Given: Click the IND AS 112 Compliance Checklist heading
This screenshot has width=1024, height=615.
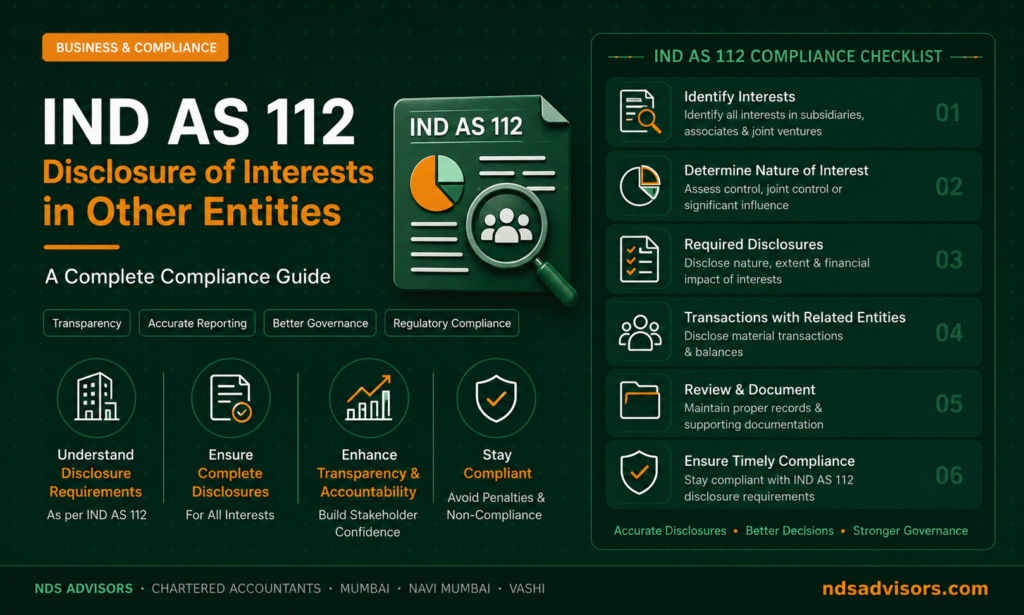Looking at the screenshot, I should coord(797,57).
